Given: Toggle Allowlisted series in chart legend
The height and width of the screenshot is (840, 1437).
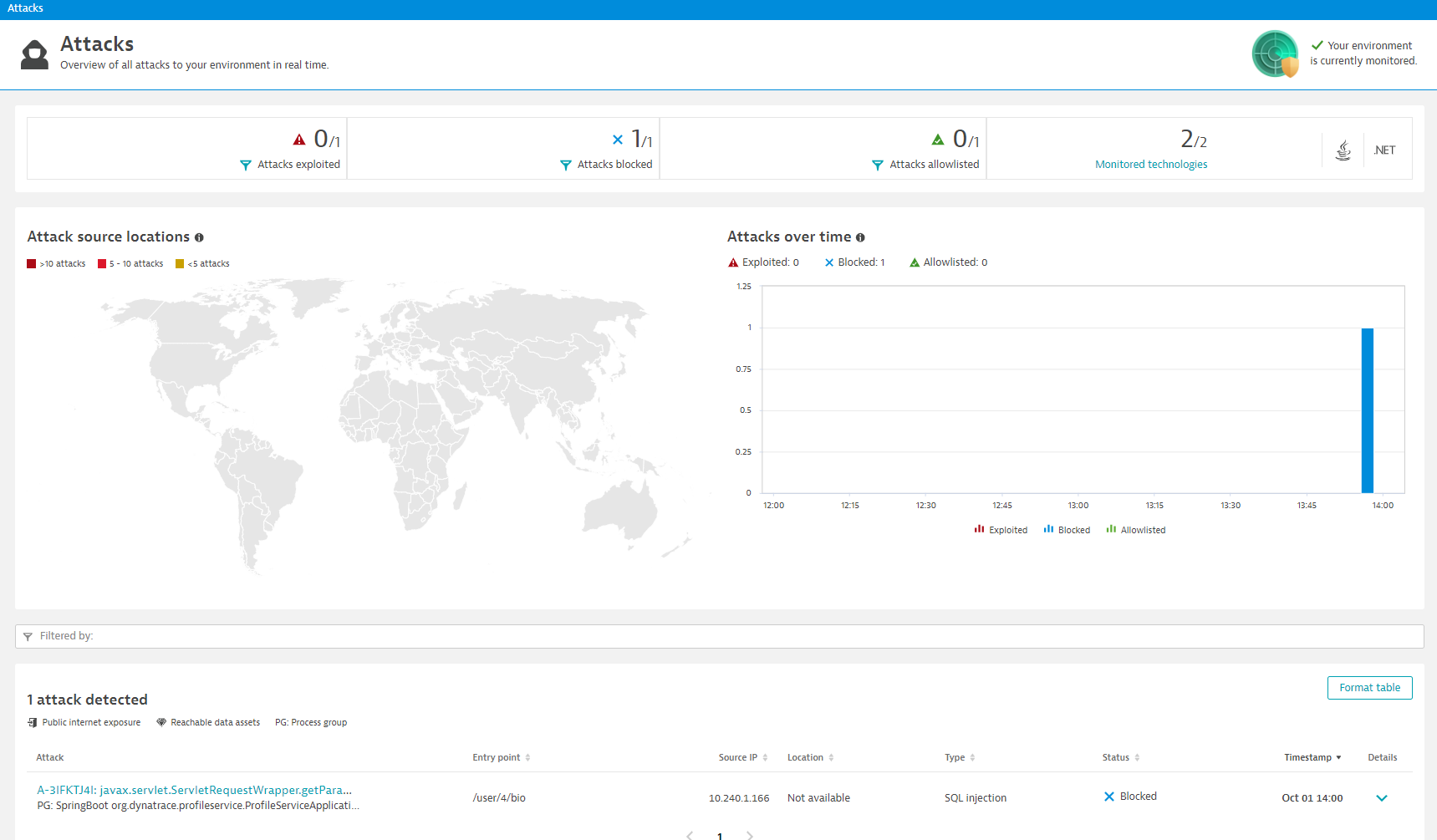Looking at the screenshot, I should tap(1135, 530).
